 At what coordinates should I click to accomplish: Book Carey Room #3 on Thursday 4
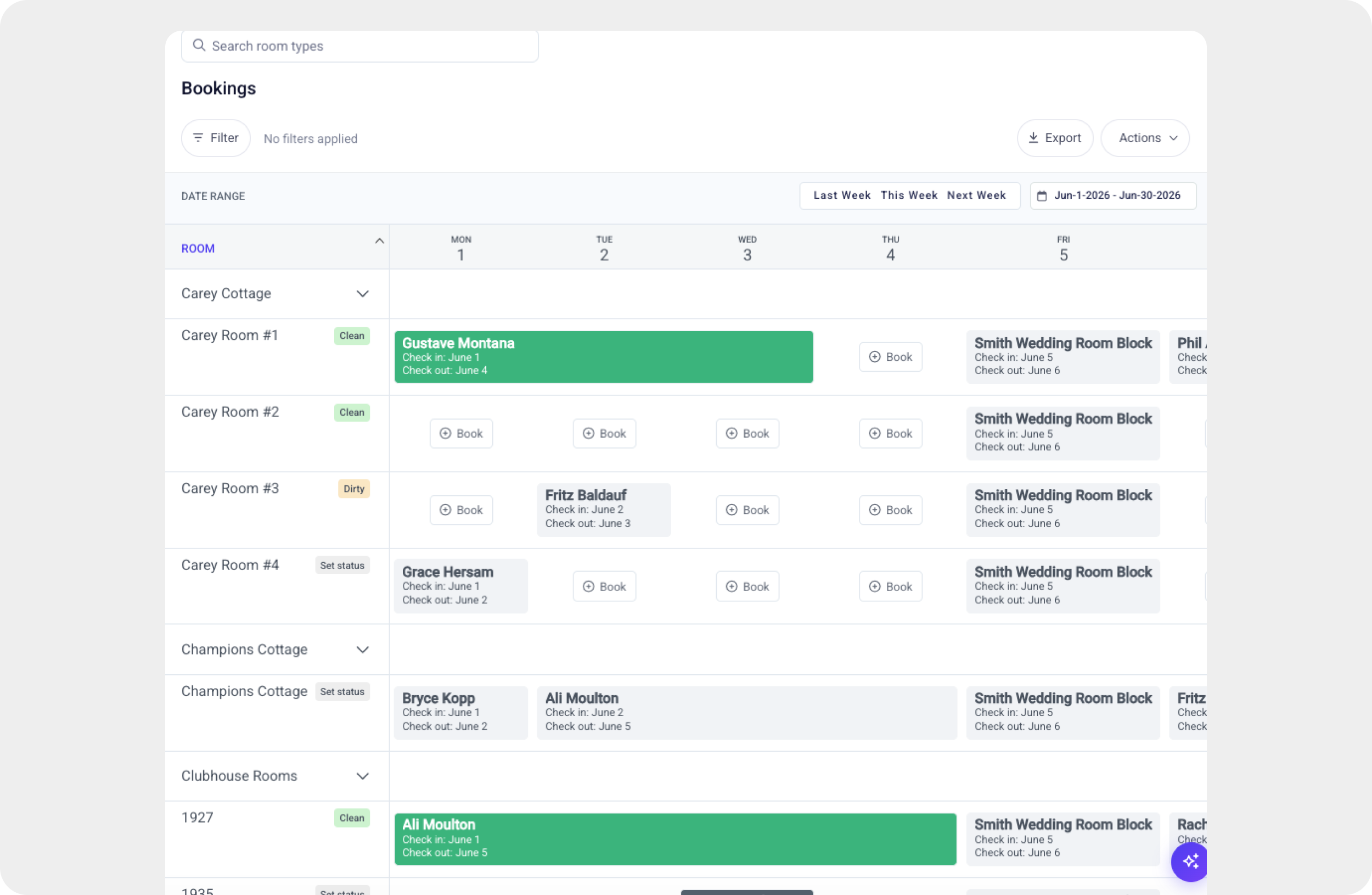point(890,510)
